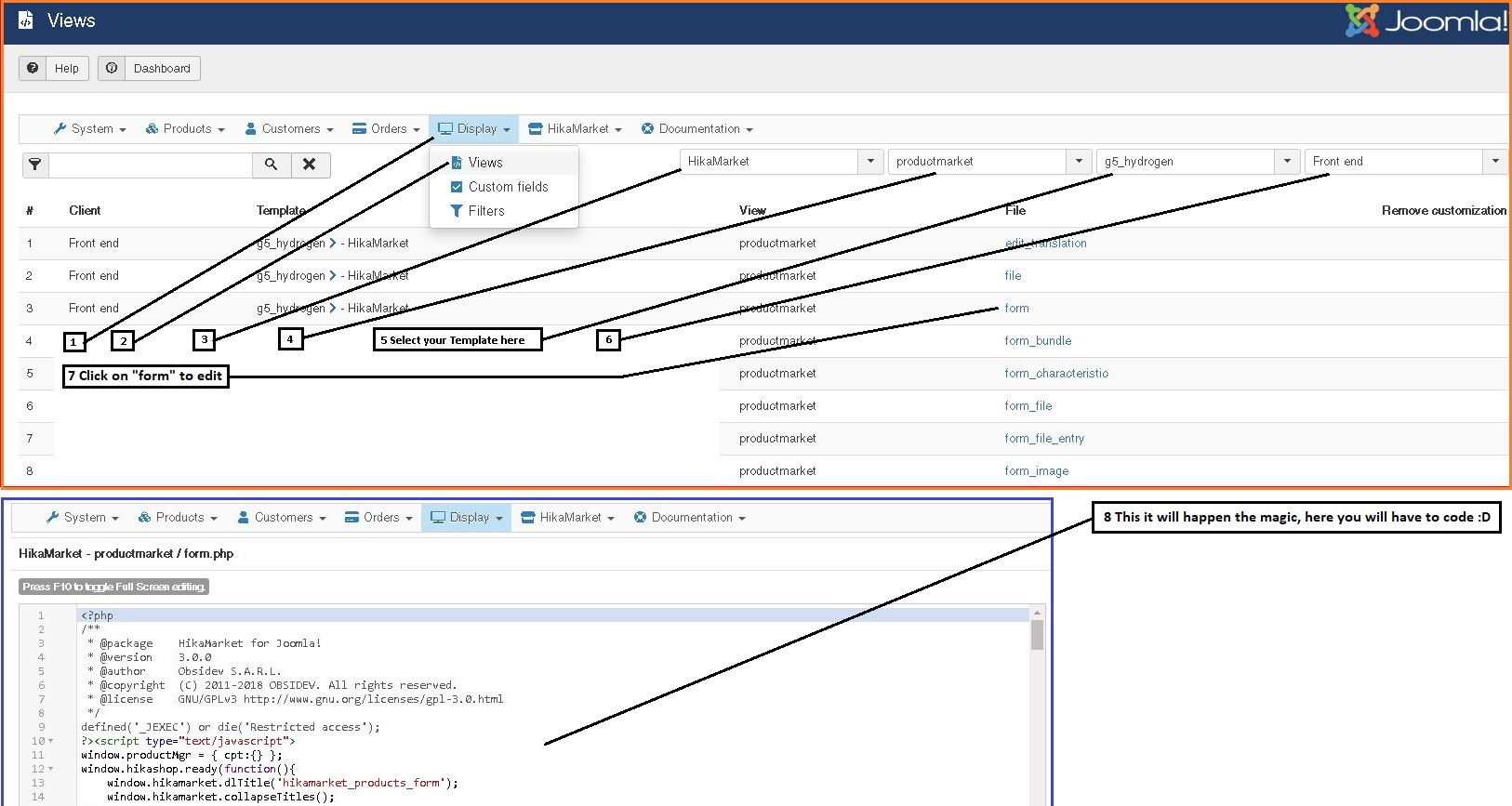Click the Orders icon in the Views list menu
Viewport: 1512px width, 806px height.
pyautogui.click(x=359, y=129)
